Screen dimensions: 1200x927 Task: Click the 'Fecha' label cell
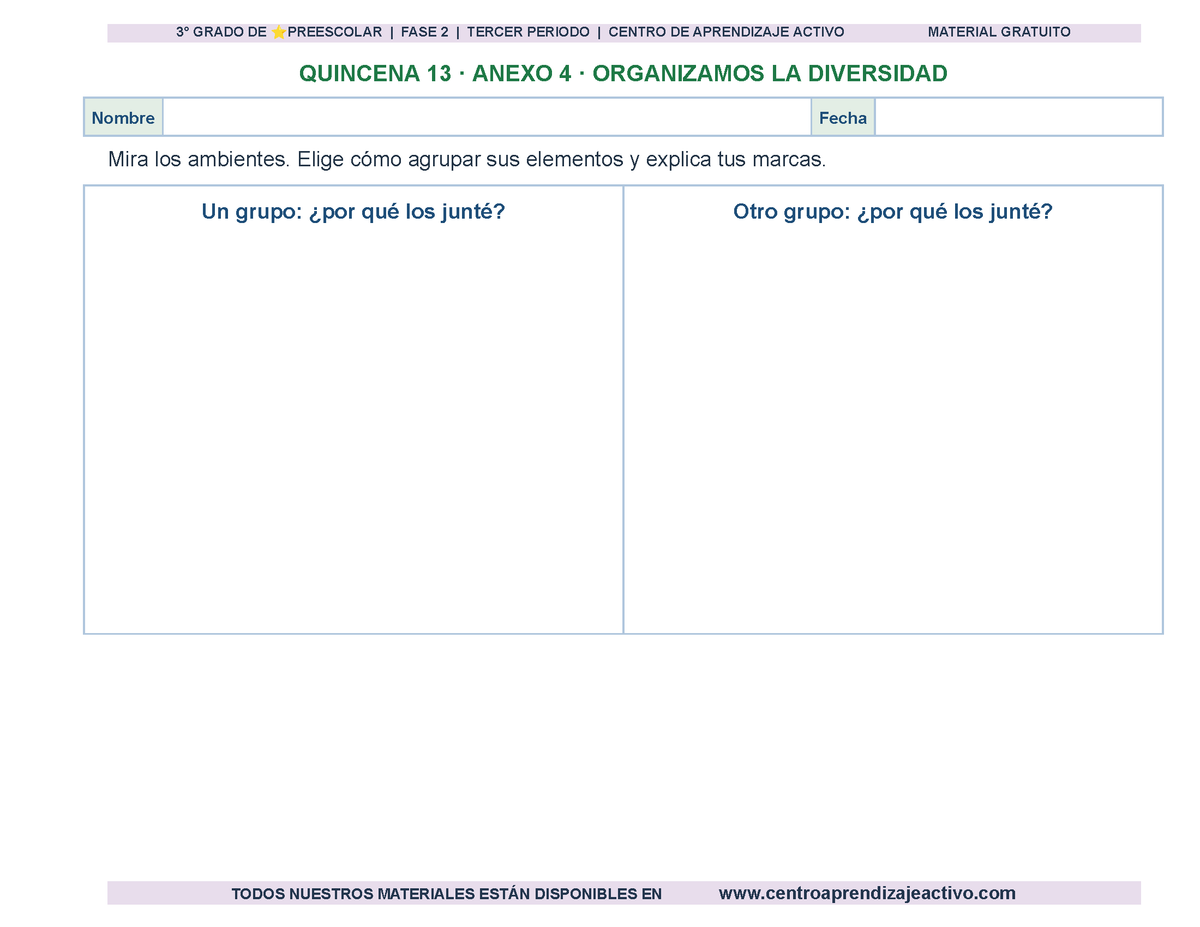tap(843, 117)
